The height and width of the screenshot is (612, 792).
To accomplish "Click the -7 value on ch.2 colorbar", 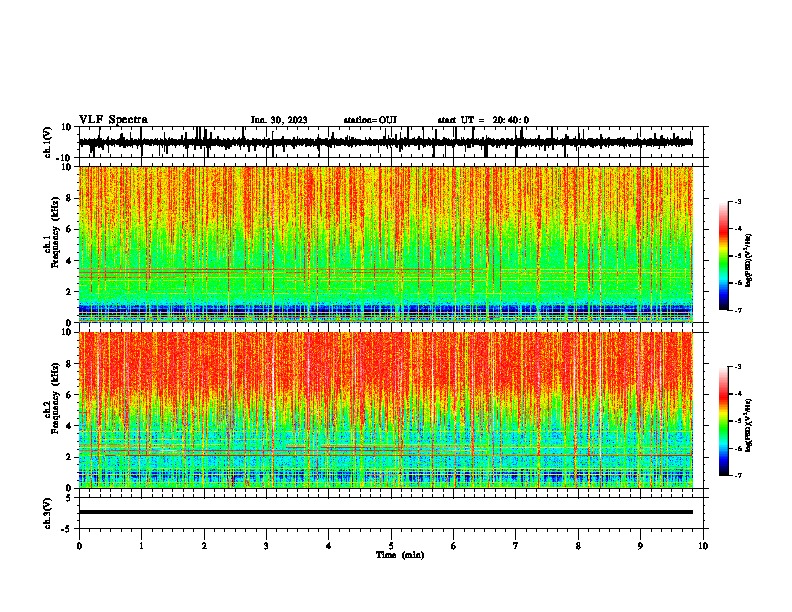I will (737, 475).
